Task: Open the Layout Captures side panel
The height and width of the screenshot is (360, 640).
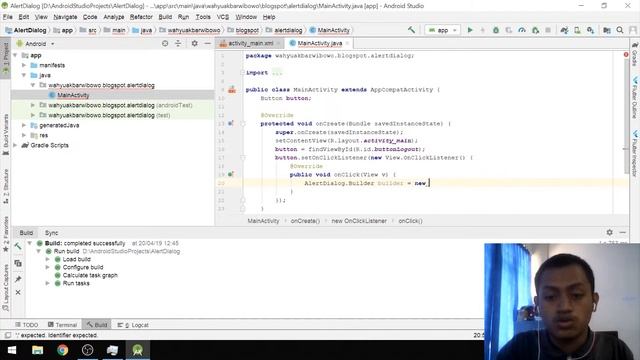Action: (x=6, y=288)
